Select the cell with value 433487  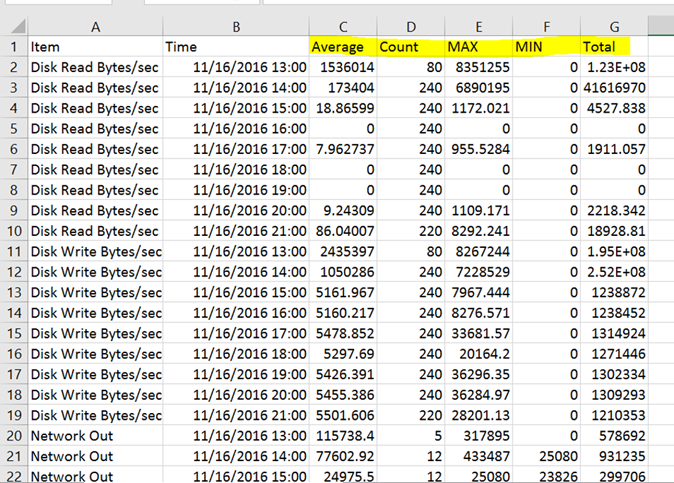[x=478, y=456]
